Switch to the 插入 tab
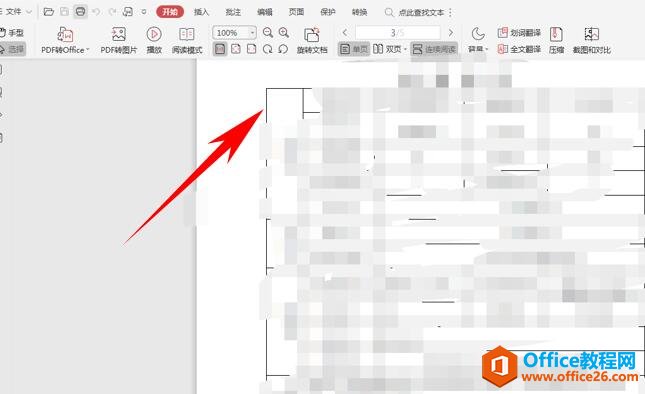Viewport: 645px width, 394px height. (202, 12)
